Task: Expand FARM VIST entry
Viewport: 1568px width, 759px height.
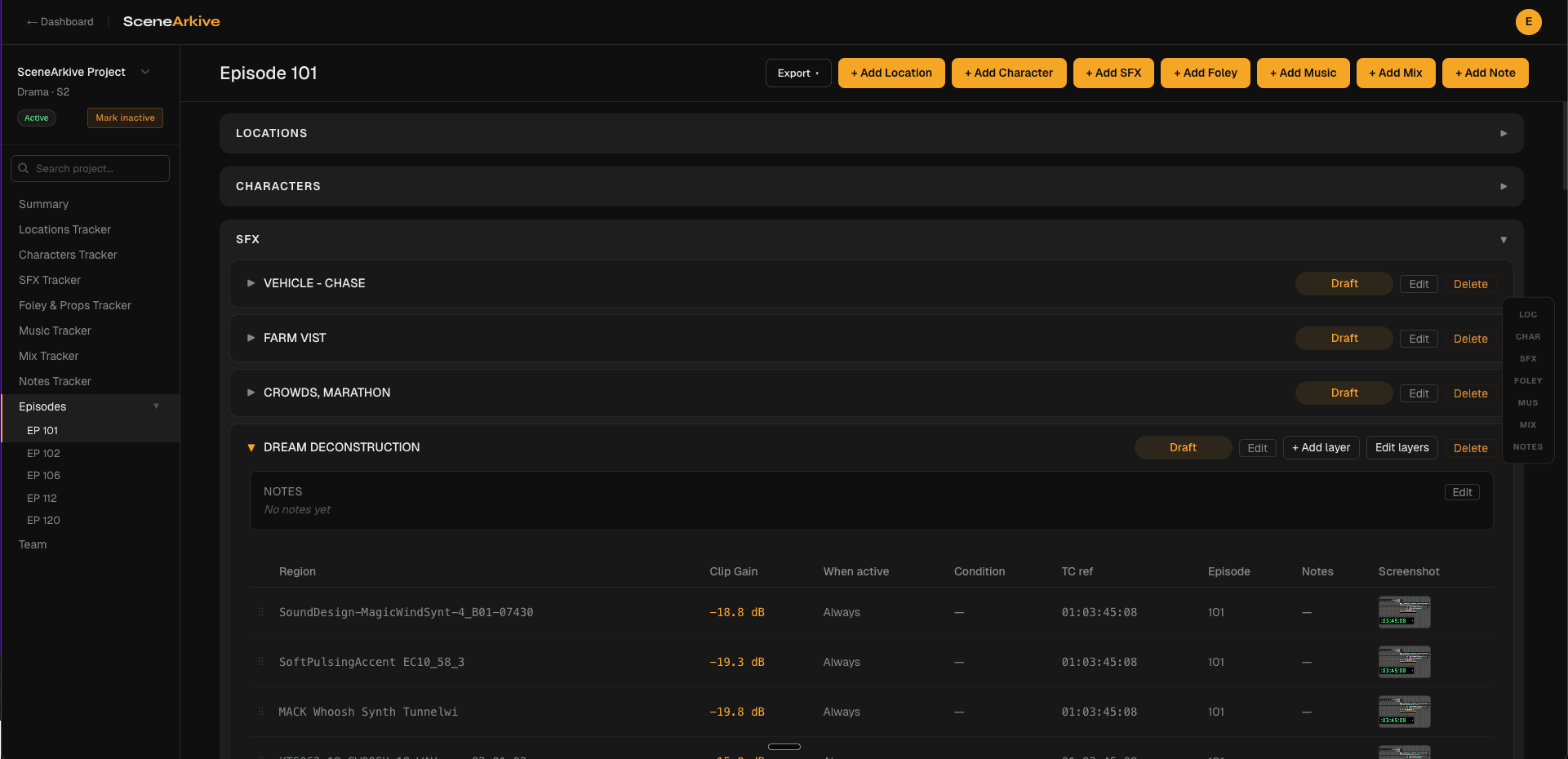Action: point(251,338)
